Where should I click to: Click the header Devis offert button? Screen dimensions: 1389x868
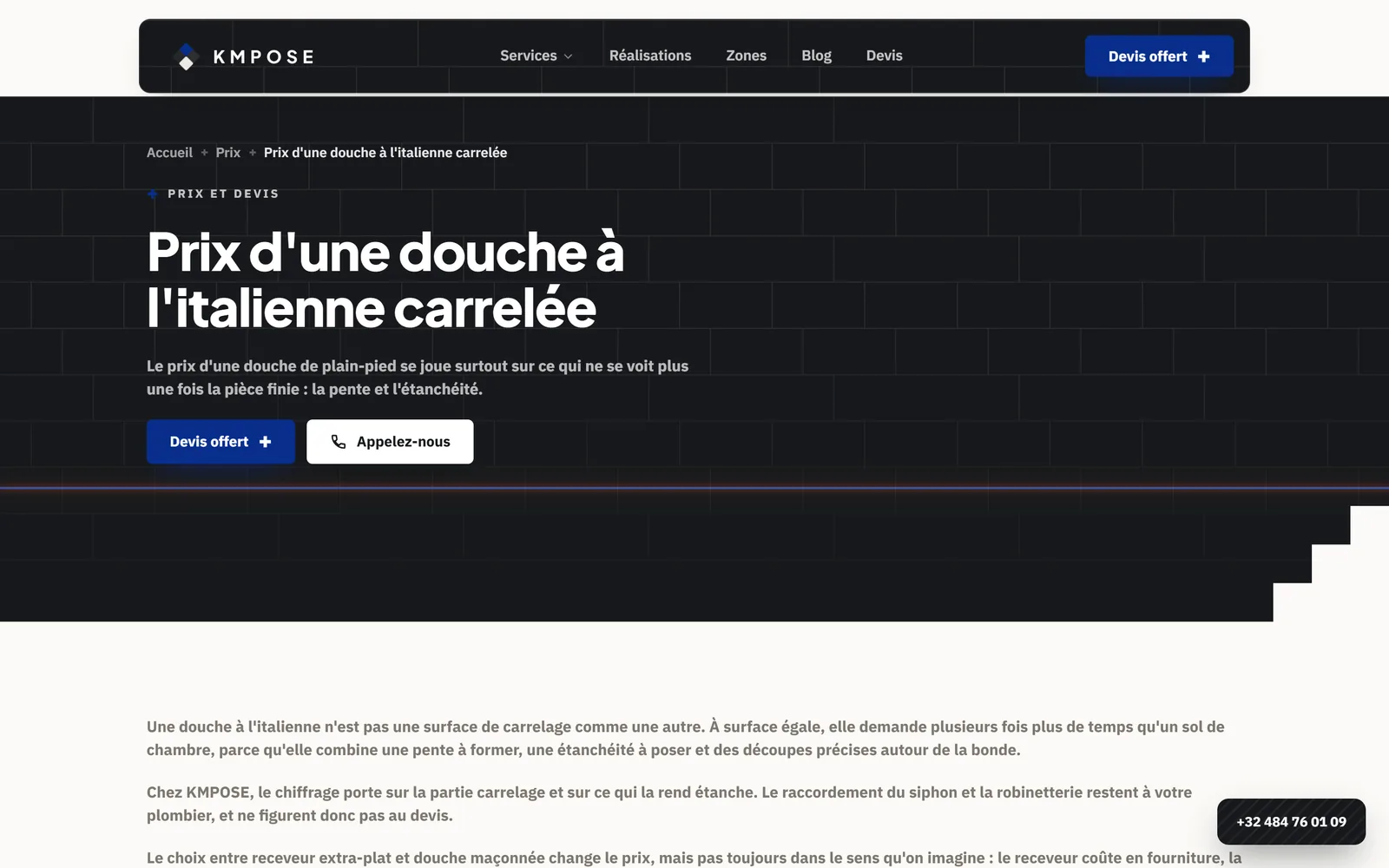click(1159, 56)
